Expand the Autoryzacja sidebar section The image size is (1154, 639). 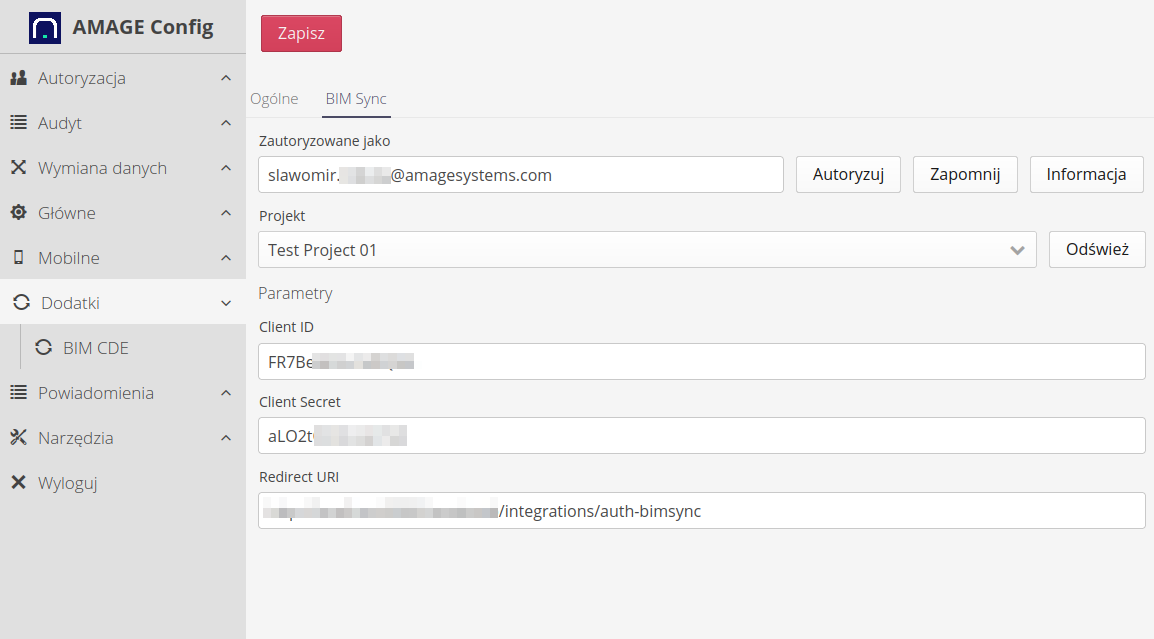point(225,78)
